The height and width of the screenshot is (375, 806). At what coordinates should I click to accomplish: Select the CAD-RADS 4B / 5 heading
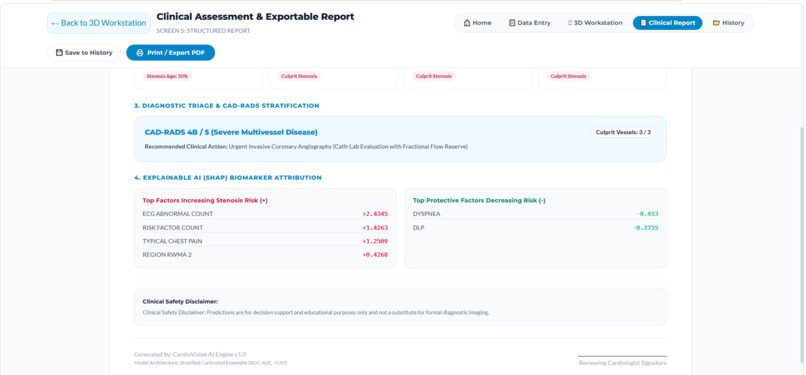(231, 132)
